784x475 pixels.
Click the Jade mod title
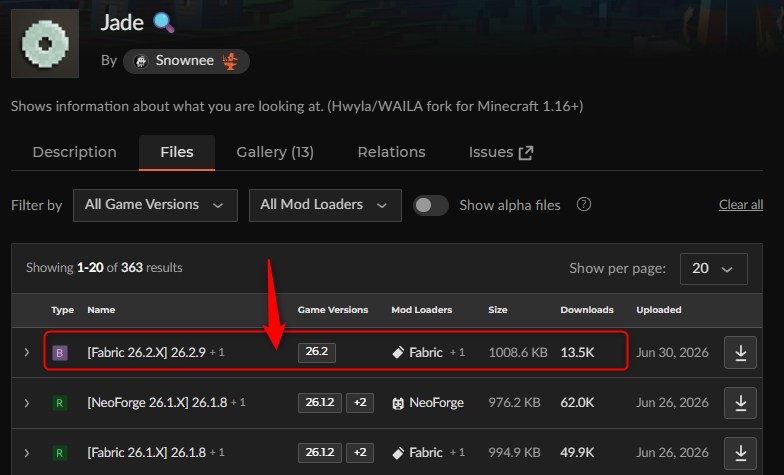122,23
